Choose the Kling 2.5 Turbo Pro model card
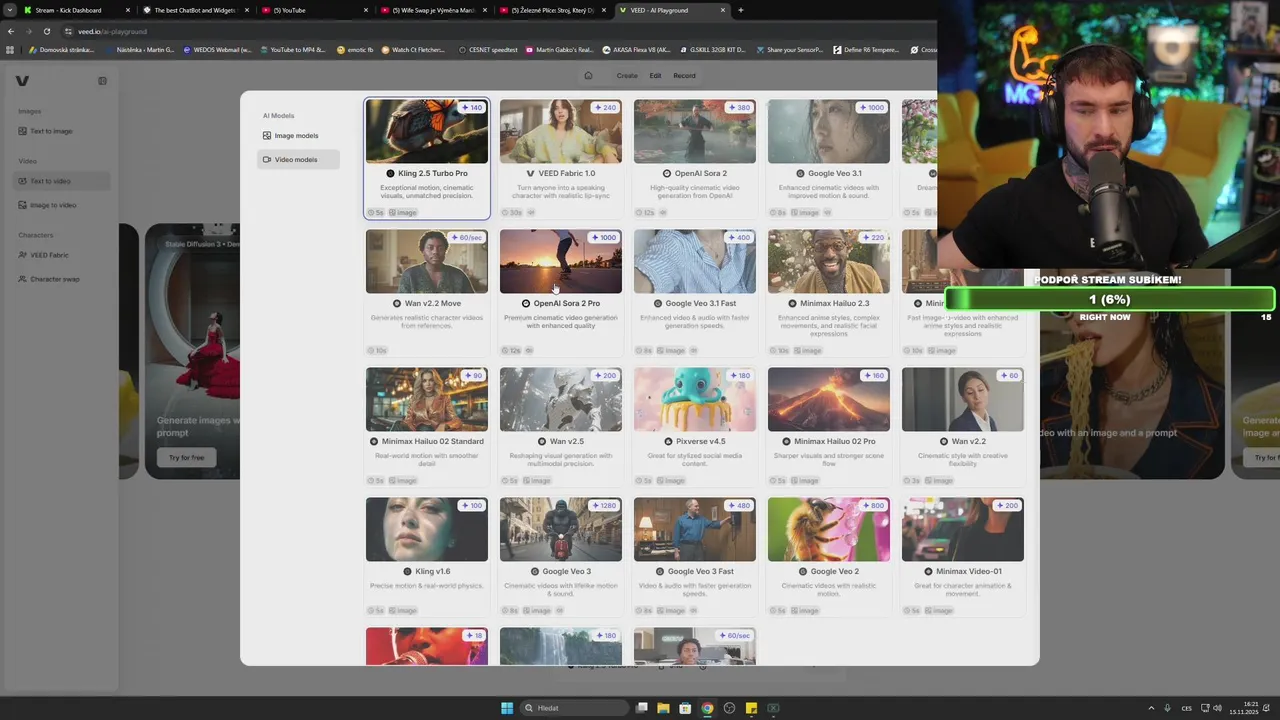Image resolution: width=1280 pixels, height=720 pixels. (427, 158)
